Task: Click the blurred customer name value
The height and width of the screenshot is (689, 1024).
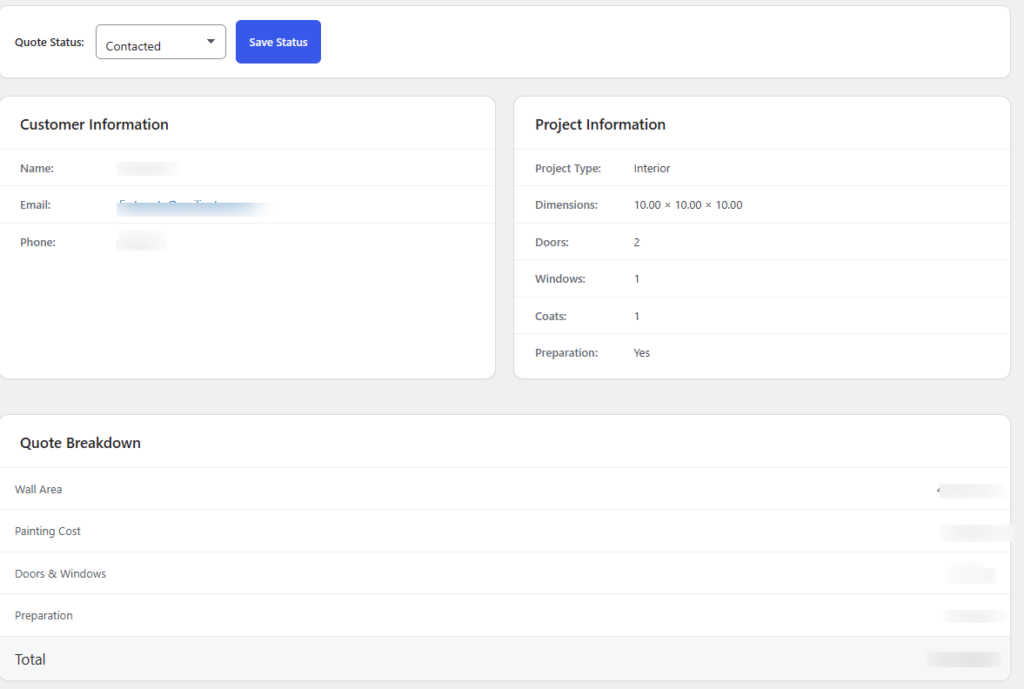Action: pos(148,168)
